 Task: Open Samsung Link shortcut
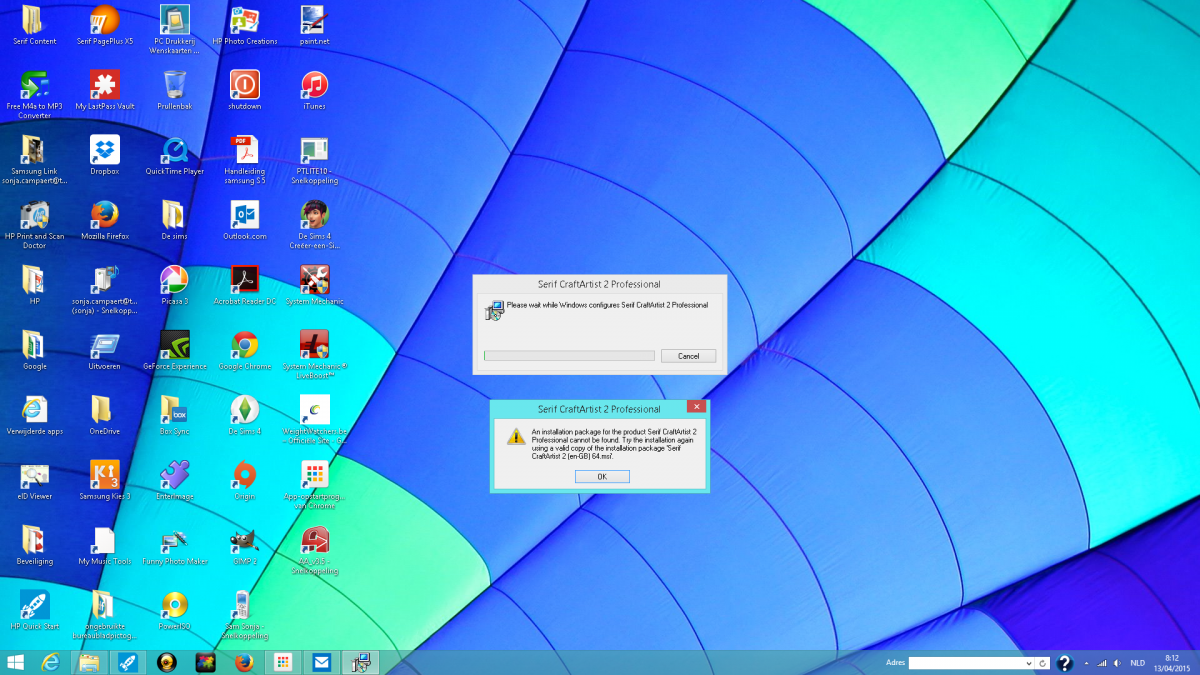(x=35, y=160)
